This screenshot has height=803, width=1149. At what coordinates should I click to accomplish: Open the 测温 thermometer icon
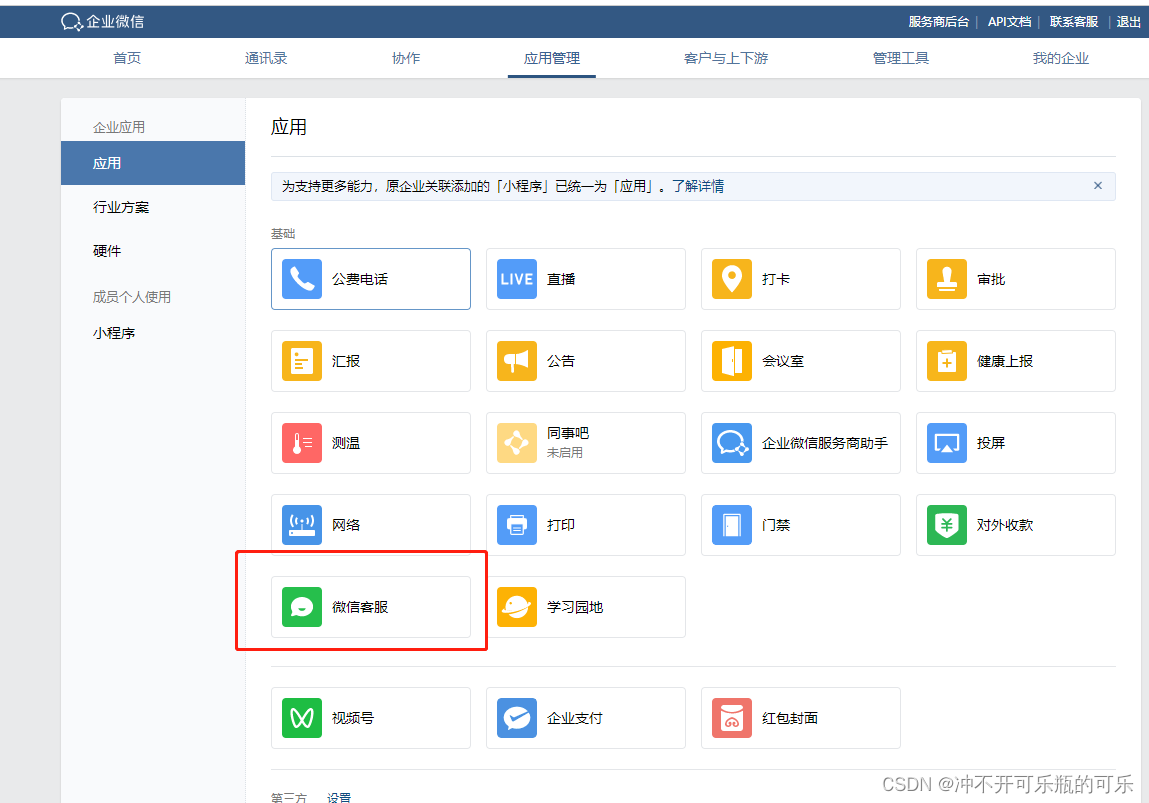(x=301, y=443)
